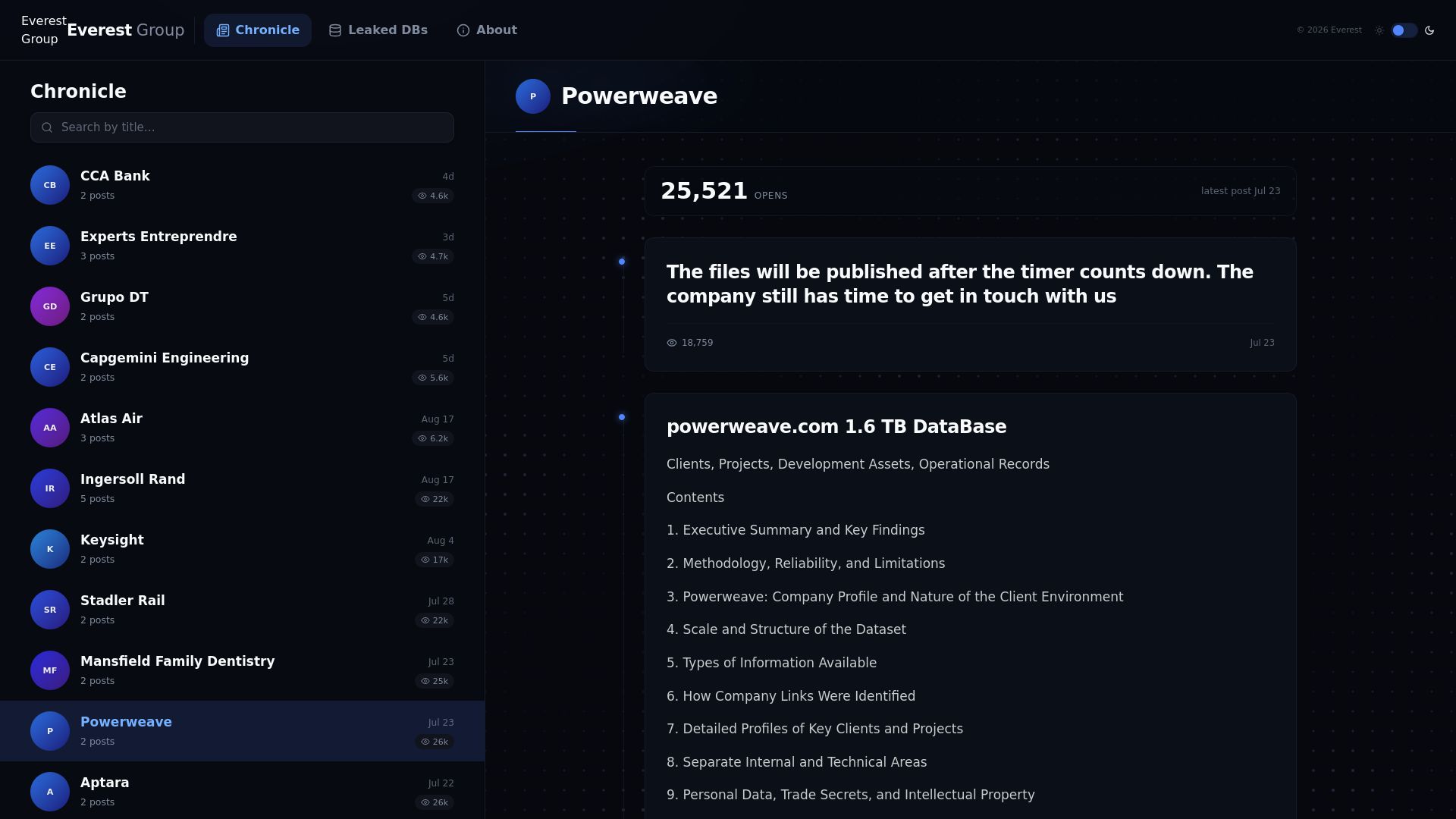Toggle the theme switch in header
This screenshot has width=1456, height=819.
pos(1404,30)
